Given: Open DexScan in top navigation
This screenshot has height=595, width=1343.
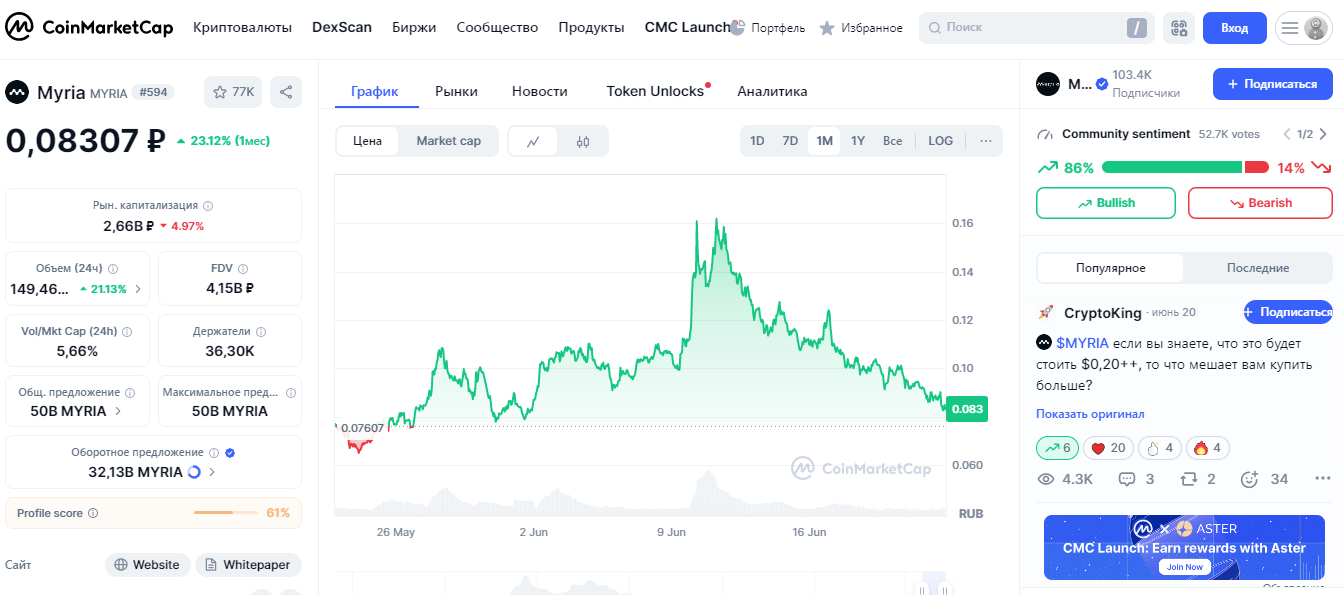Looking at the screenshot, I should click(x=342, y=28).
